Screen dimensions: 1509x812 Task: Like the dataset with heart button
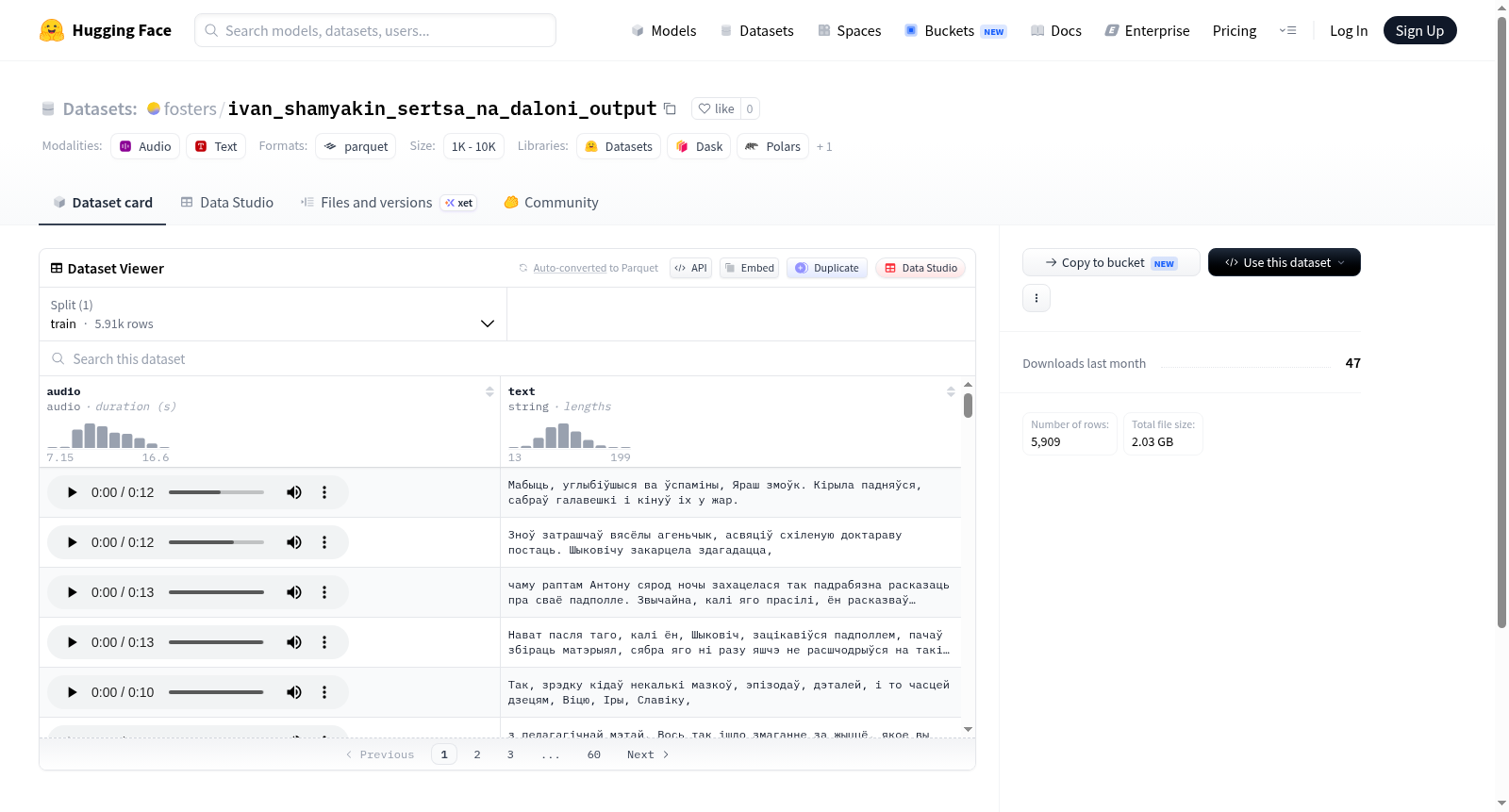click(x=716, y=108)
